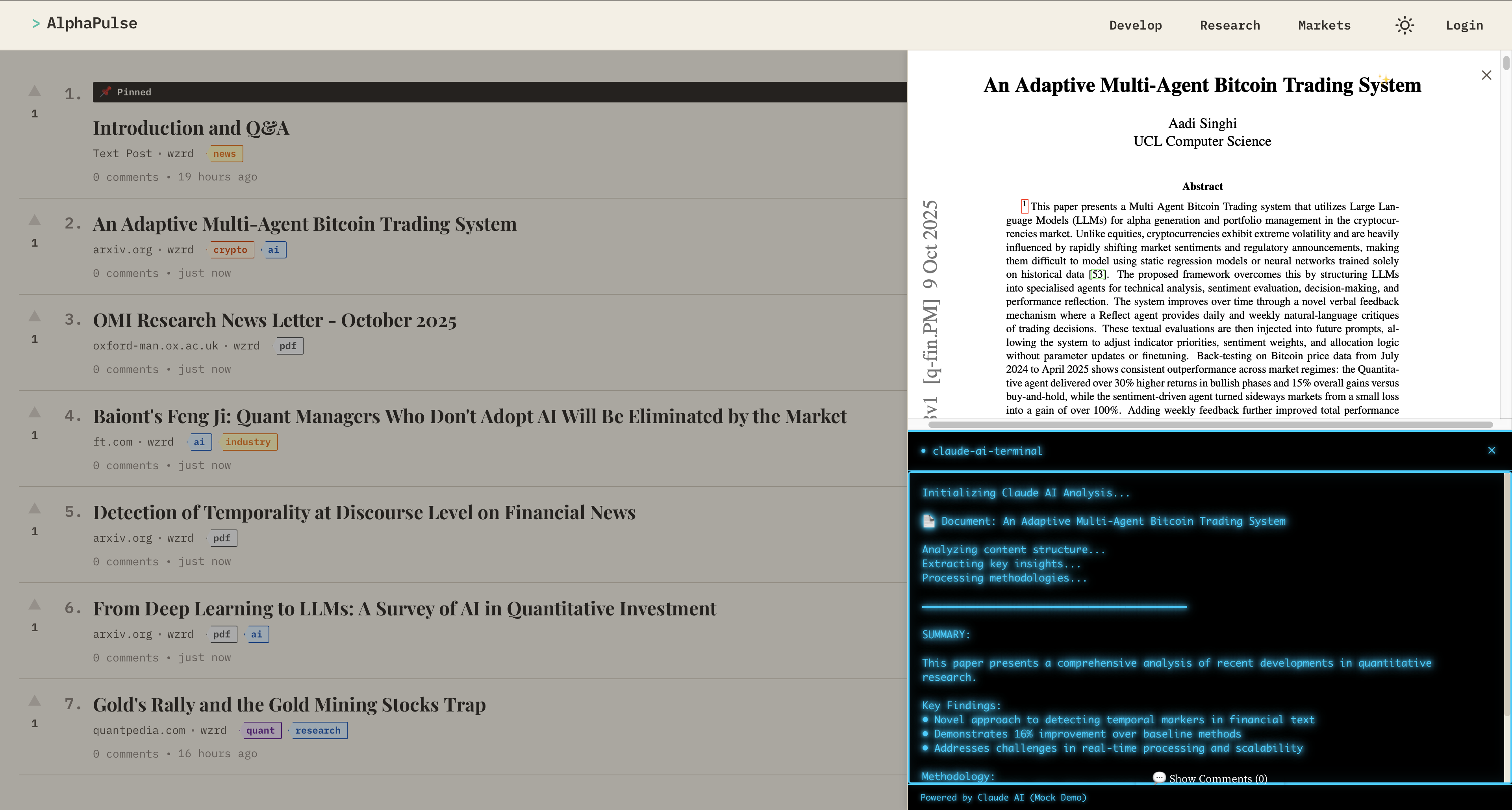Upvote the OMI Research News Letter post

point(35,317)
